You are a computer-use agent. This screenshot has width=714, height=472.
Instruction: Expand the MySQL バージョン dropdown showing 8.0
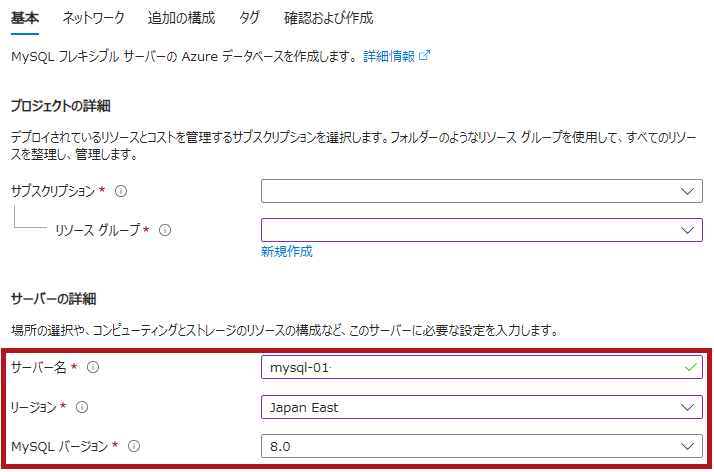480,446
